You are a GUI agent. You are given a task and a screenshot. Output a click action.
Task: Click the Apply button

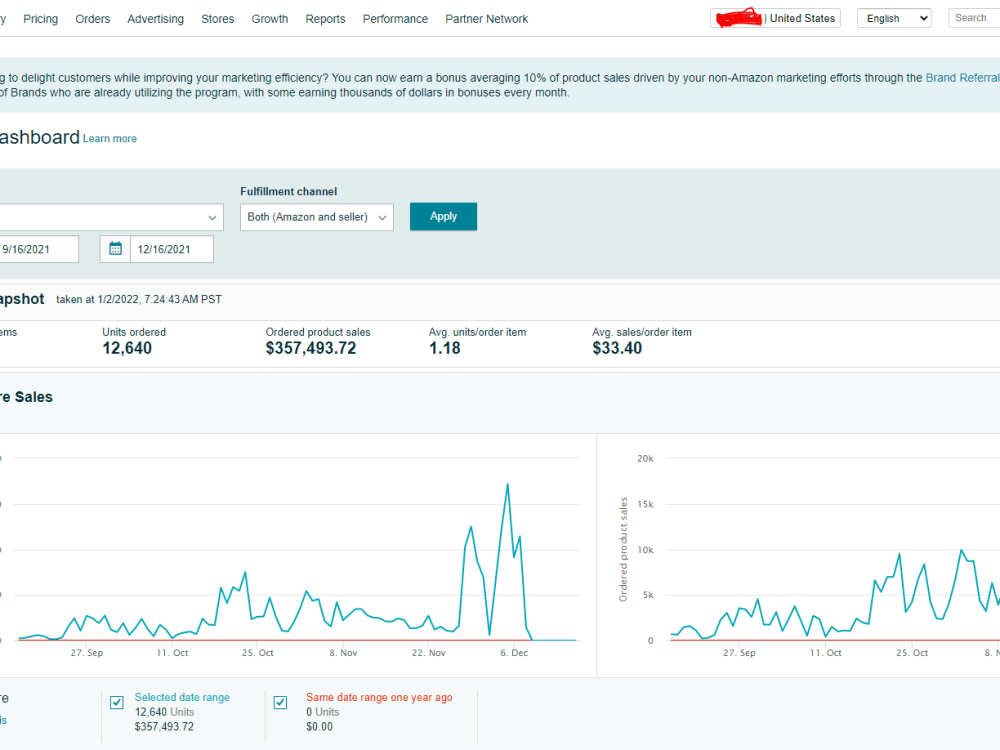[x=443, y=216]
